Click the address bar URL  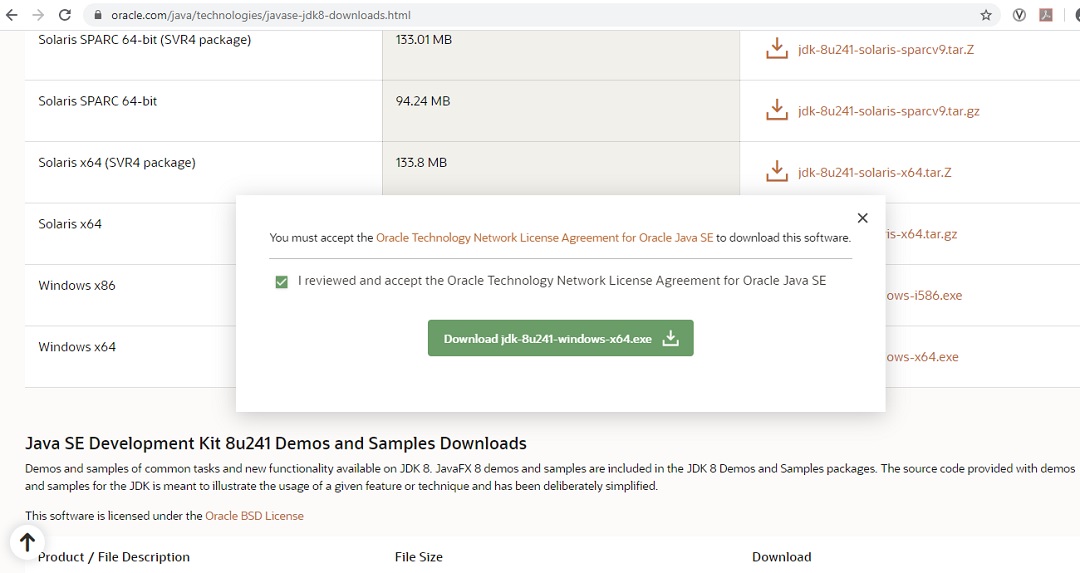pos(261,14)
